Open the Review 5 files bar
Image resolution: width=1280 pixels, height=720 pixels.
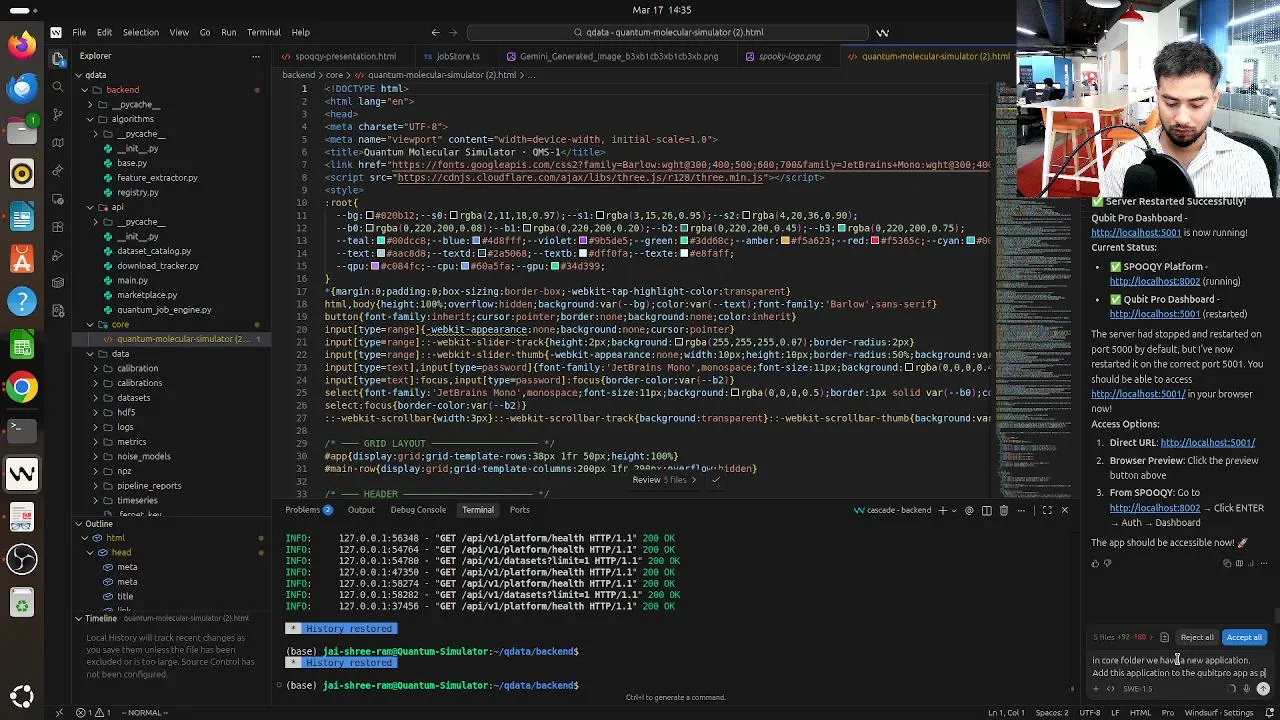pos(665,480)
